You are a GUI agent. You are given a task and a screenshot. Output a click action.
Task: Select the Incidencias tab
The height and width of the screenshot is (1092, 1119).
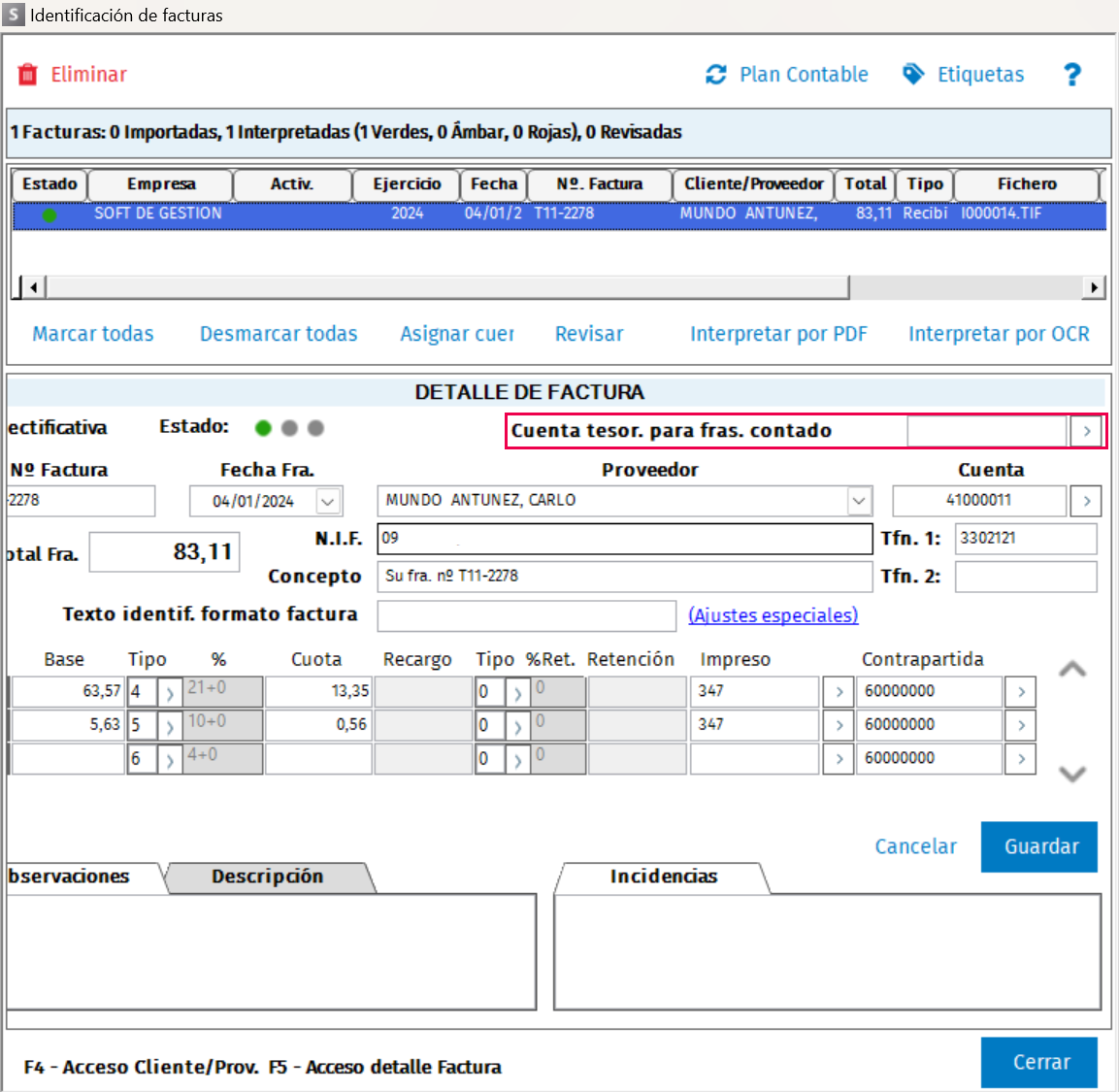coord(663,877)
